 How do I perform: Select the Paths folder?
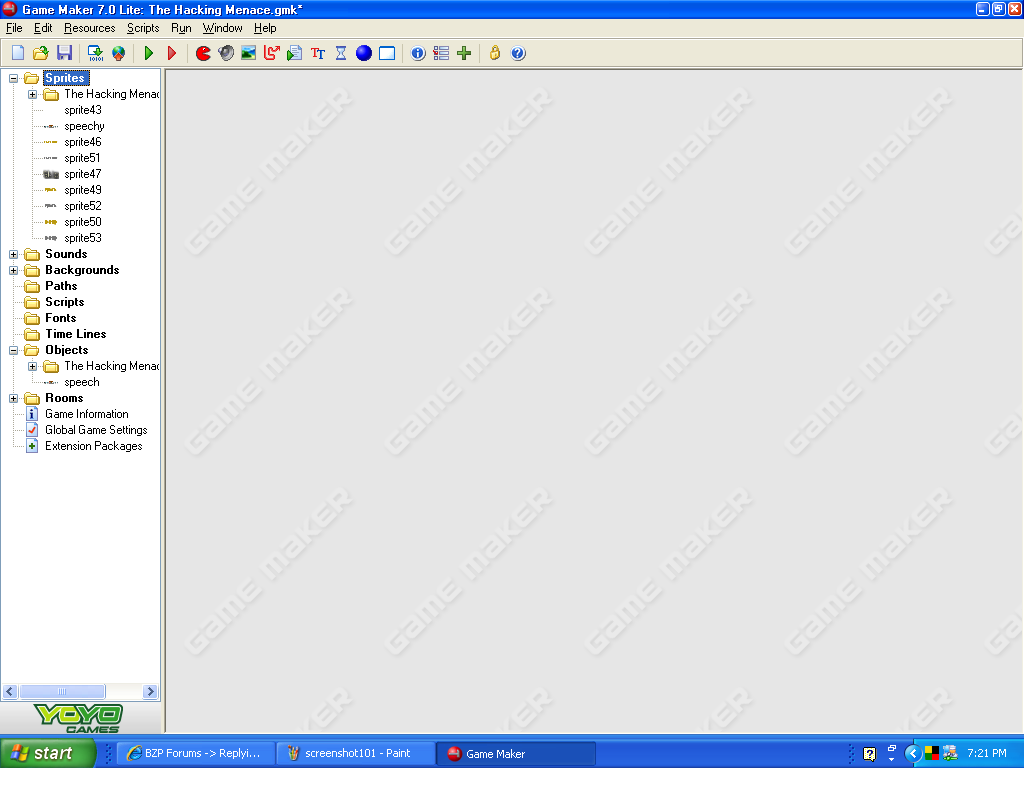point(61,286)
